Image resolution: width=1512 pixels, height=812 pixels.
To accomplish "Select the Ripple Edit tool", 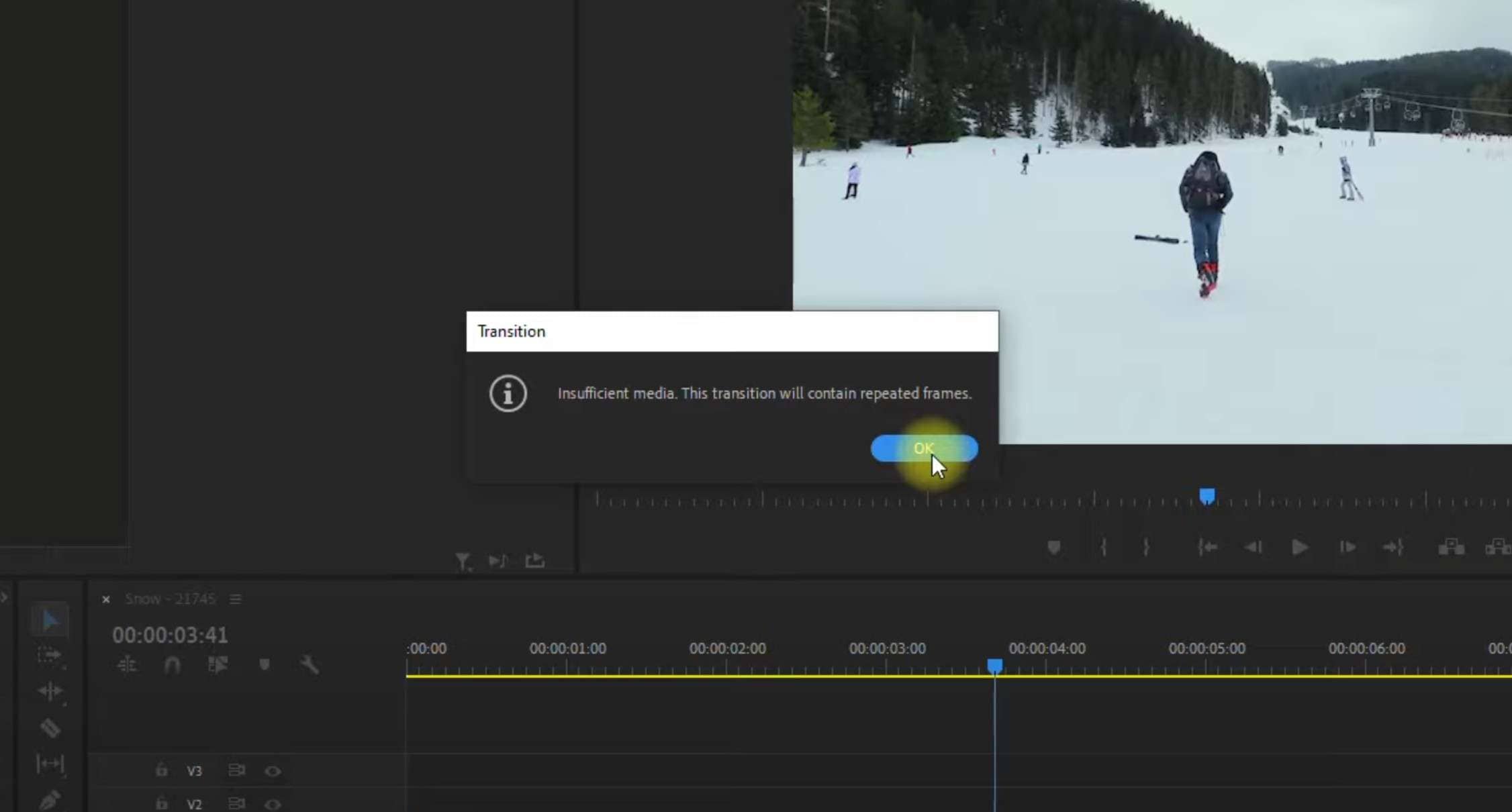I will pyautogui.click(x=50, y=691).
